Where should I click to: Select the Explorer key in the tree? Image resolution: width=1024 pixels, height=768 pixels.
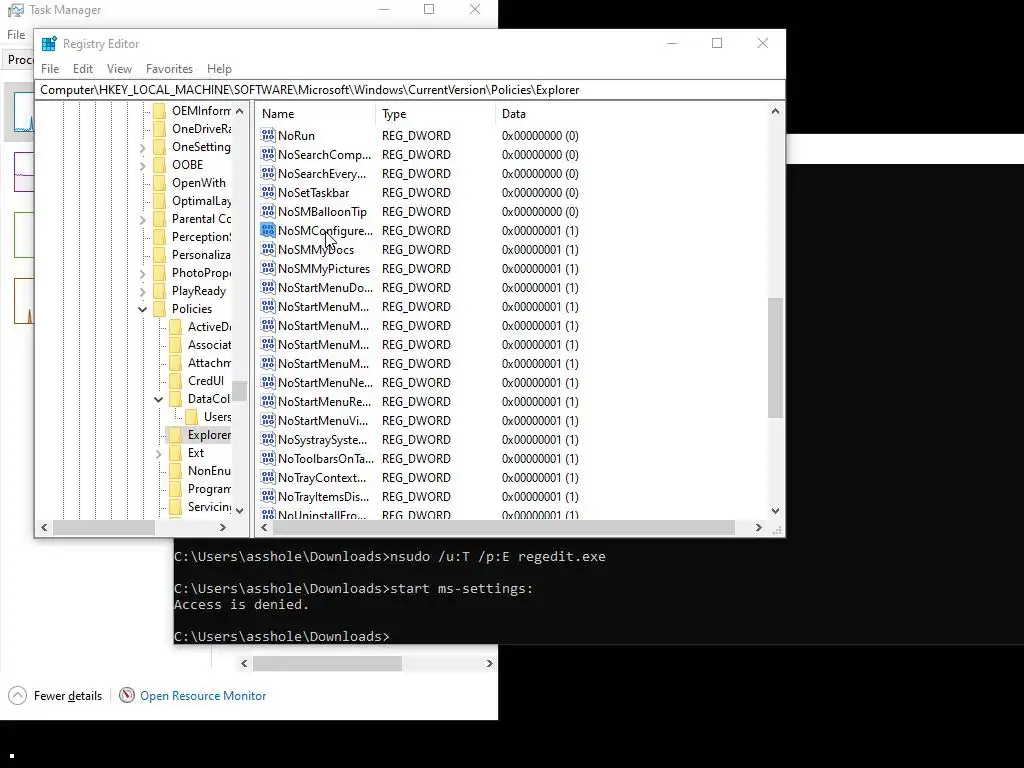click(x=209, y=435)
